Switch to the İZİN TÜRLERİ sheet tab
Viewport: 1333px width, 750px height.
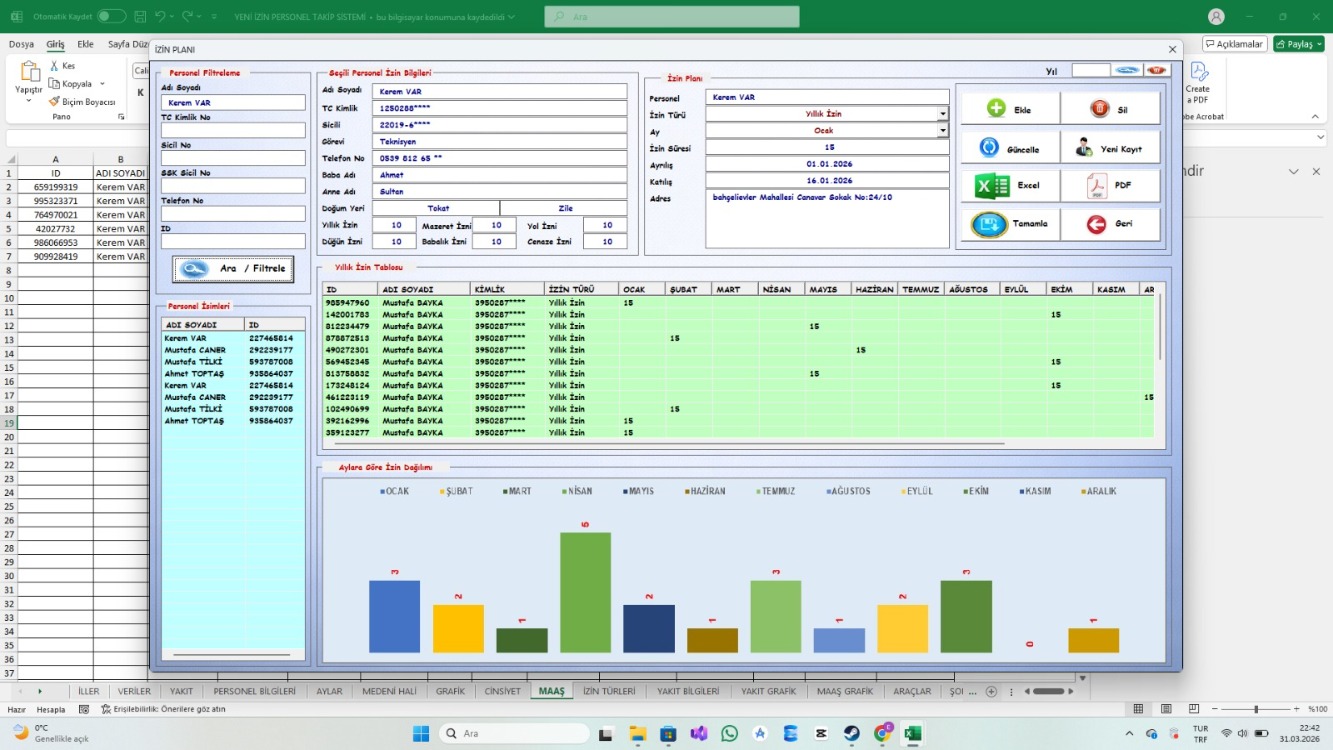click(x=609, y=691)
